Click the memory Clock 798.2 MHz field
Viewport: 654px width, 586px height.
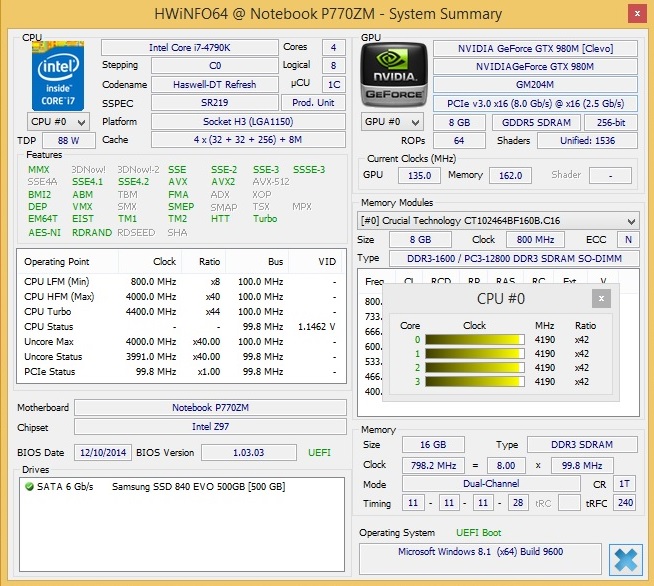[433, 465]
